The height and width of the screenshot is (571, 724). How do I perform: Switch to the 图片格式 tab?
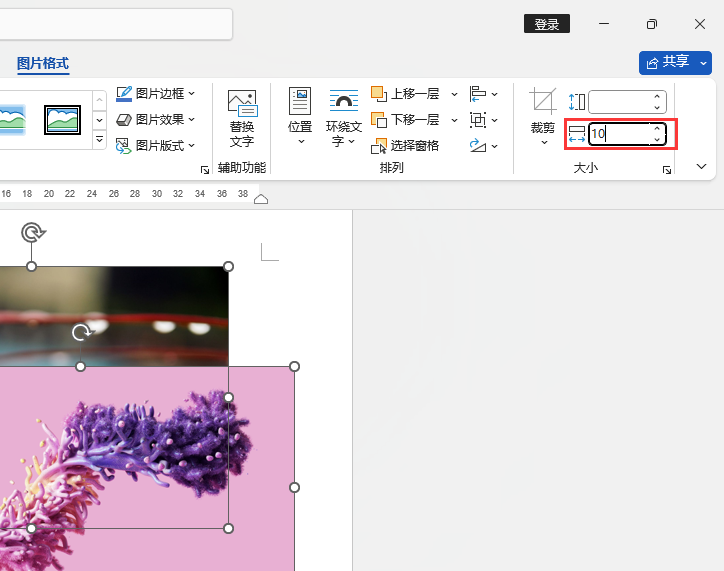pos(43,63)
